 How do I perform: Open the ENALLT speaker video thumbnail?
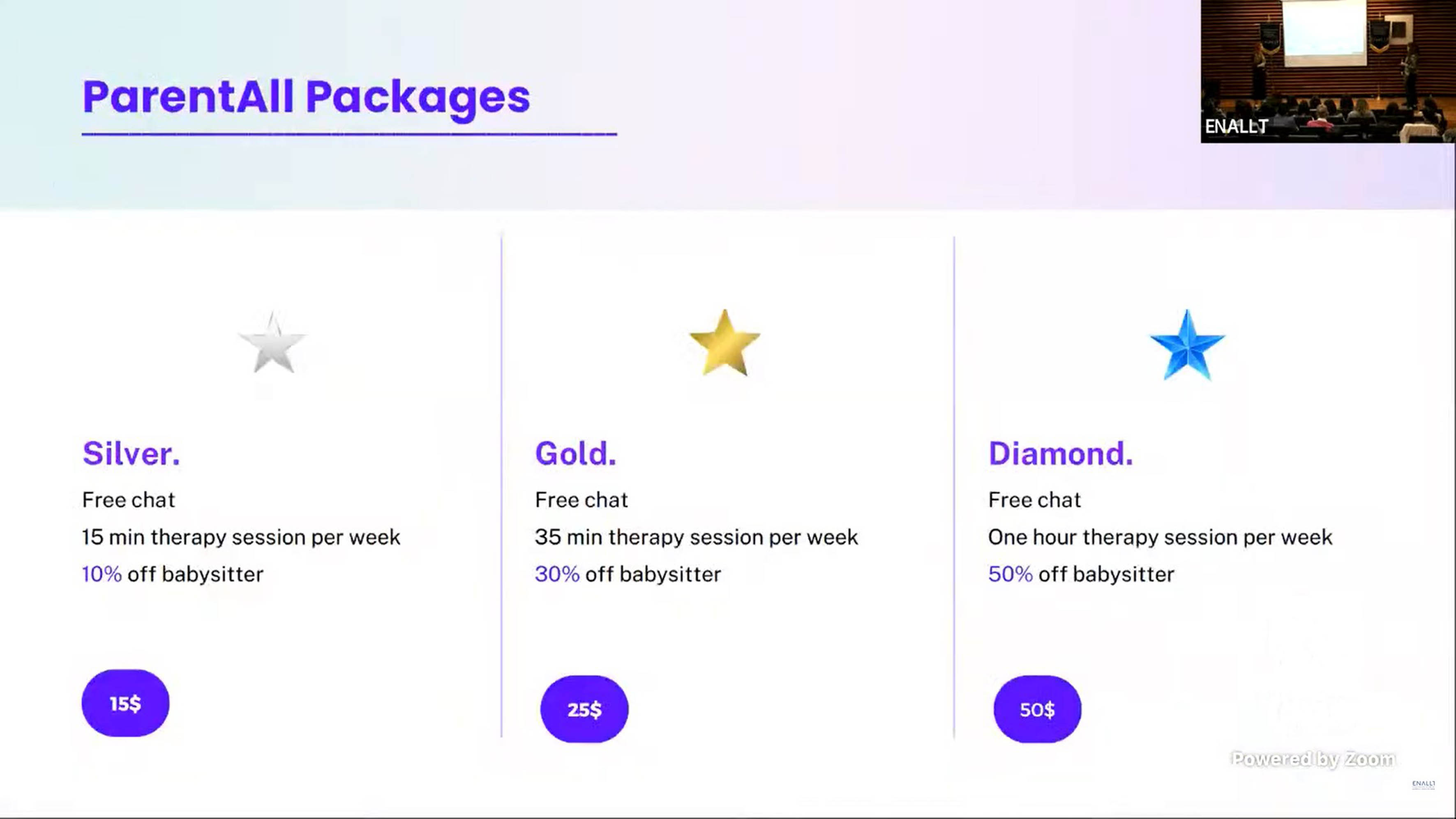pyautogui.click(x=1328, y=71)
